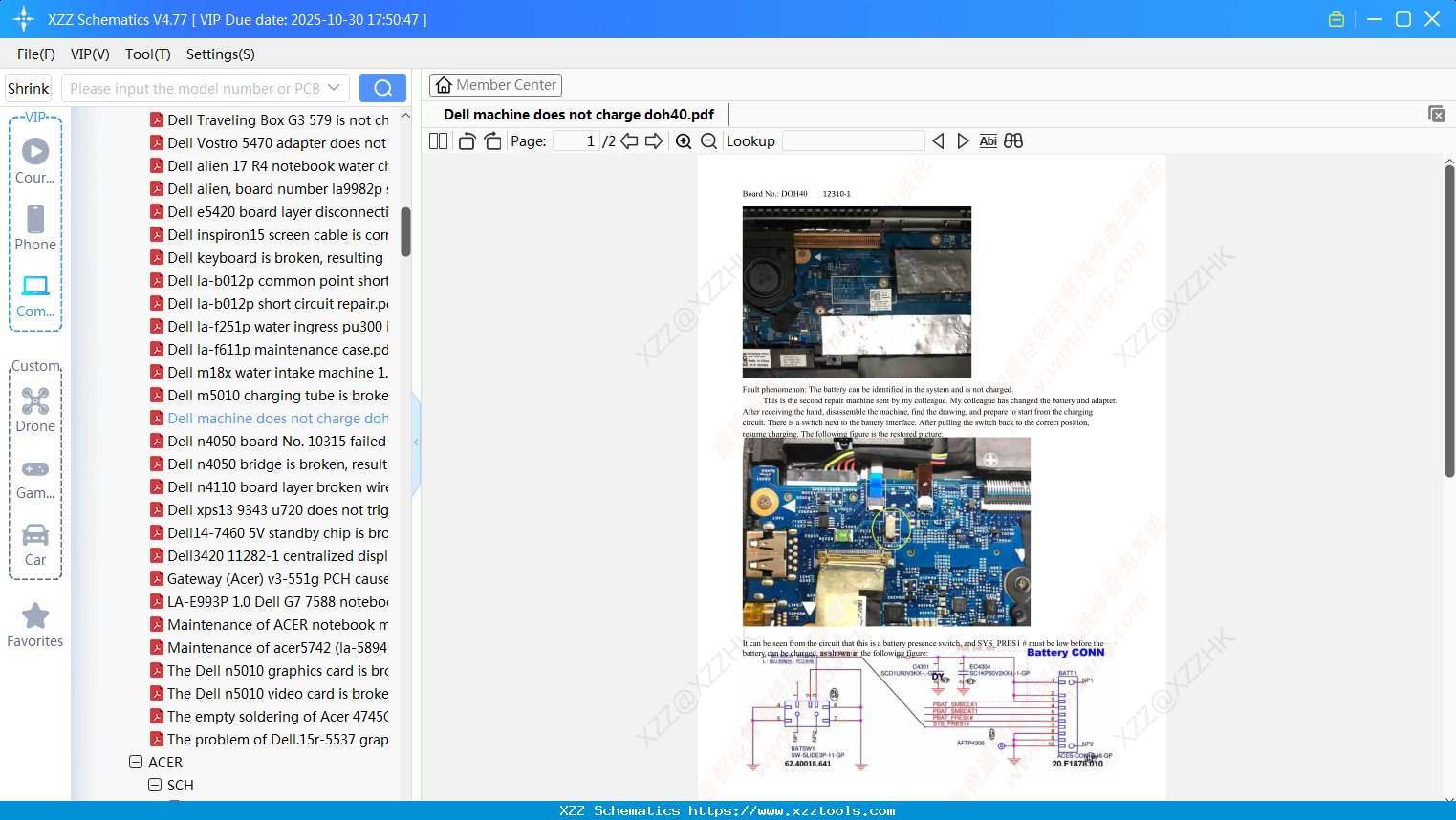Toggle the Abi text match option
Screen dimensions: 1456x820
(x=988, y=140)
